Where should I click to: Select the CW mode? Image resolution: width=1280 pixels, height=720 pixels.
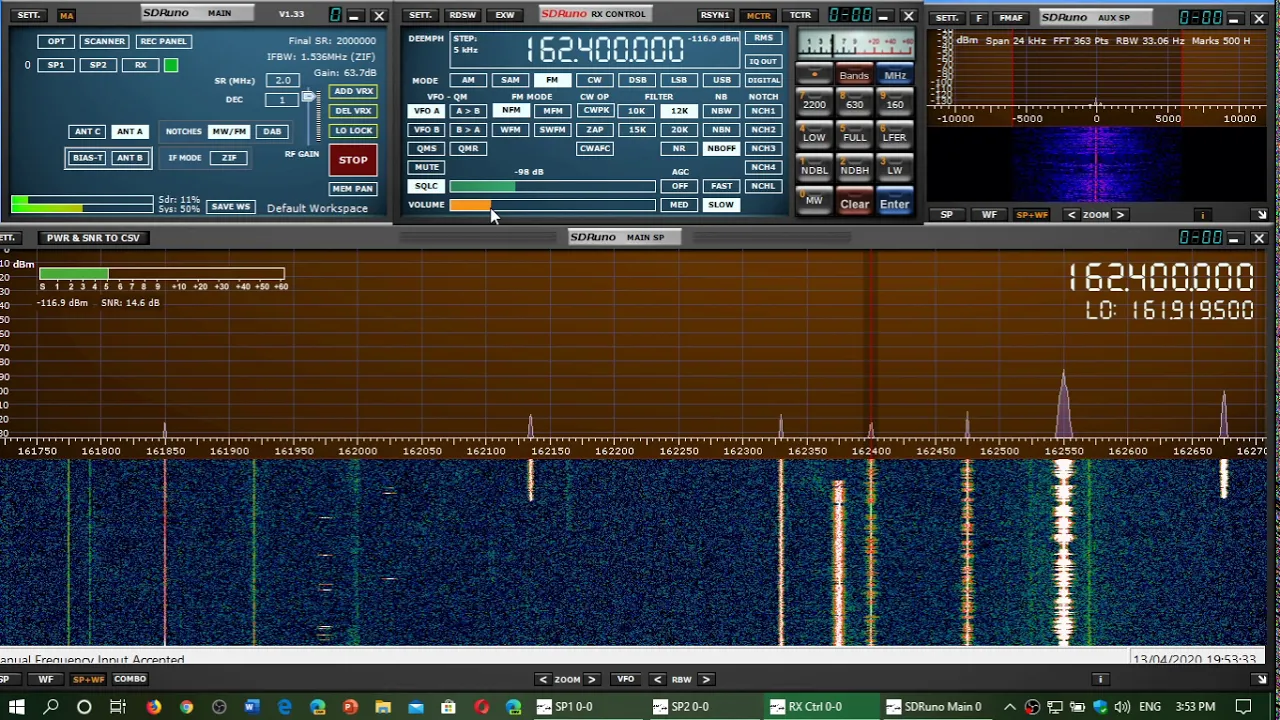594,80
